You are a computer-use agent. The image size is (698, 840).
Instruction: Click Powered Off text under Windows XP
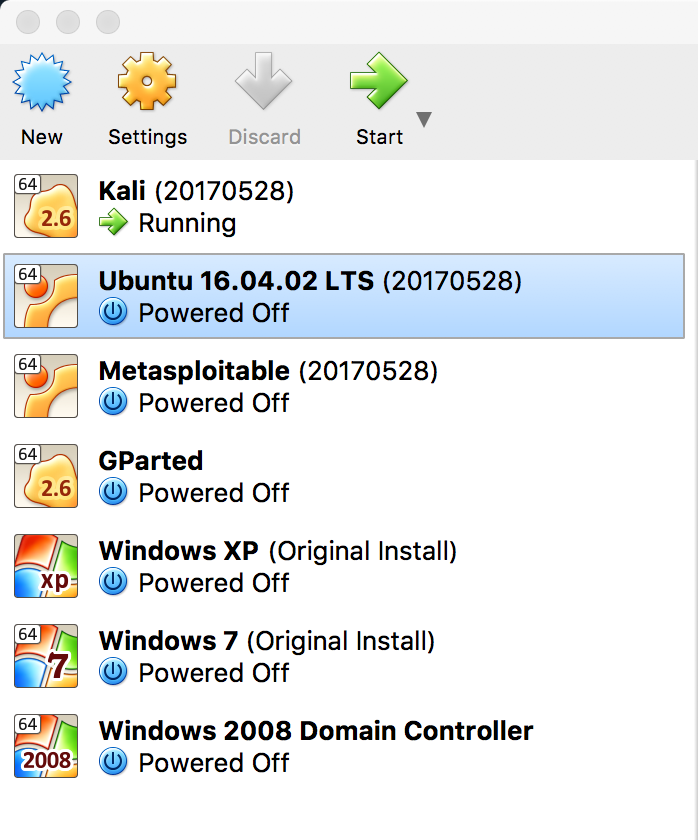[214, 583]
